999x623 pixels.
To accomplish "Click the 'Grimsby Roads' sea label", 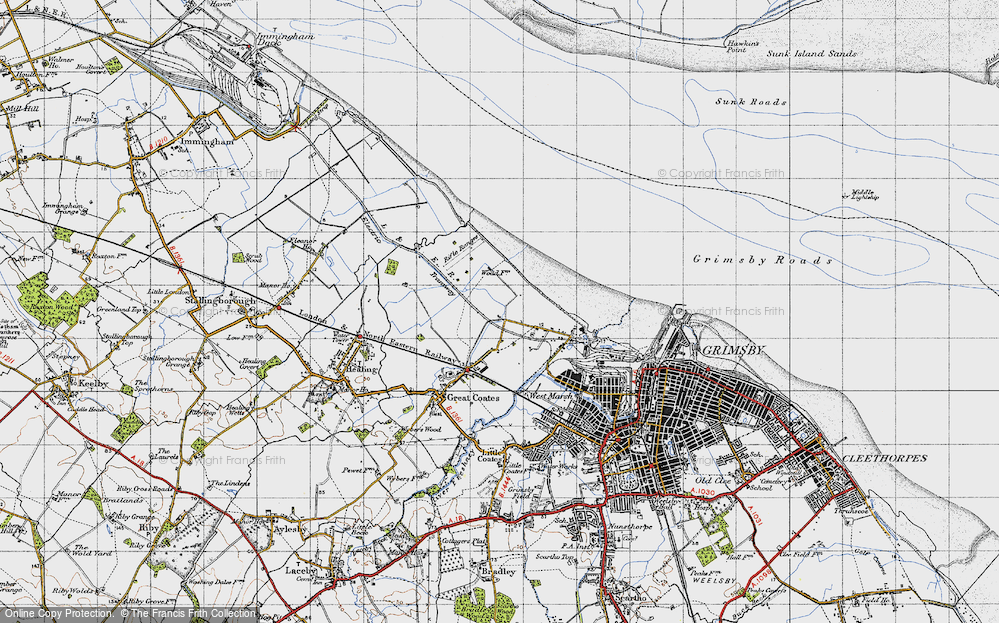I will [763, 259].
